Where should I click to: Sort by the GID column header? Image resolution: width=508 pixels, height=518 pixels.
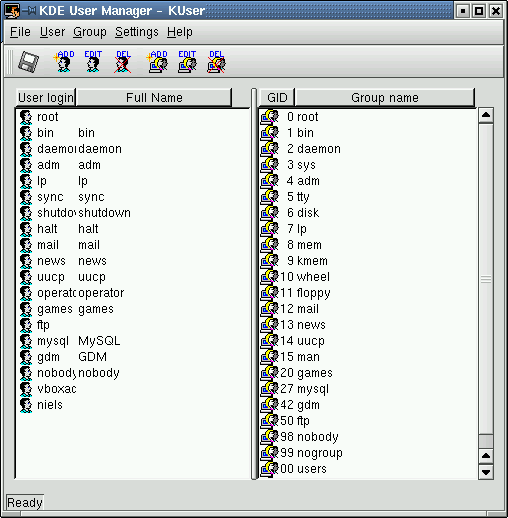(x=277, y=98)
